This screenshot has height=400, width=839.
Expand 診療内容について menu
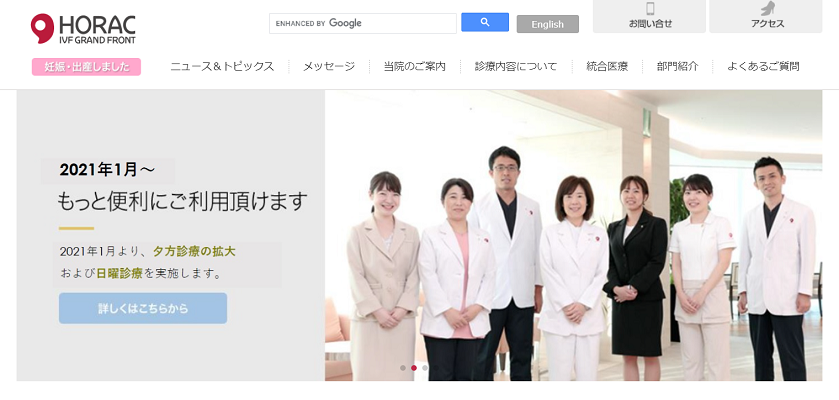point(516,67)
